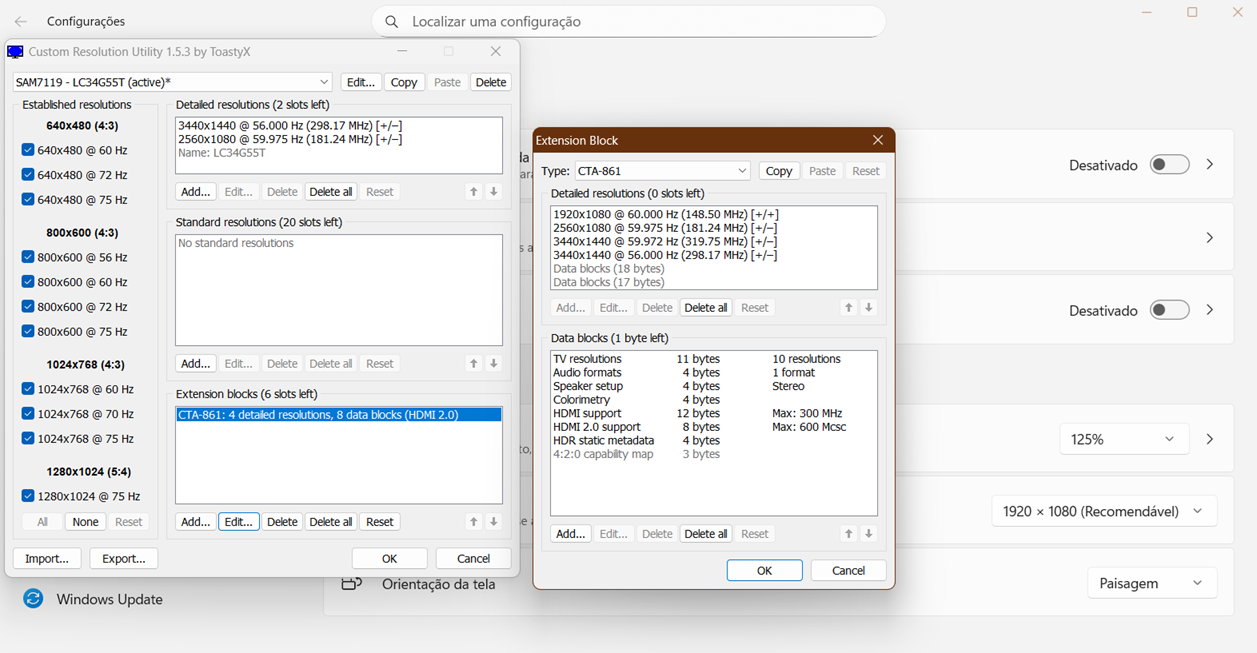The width and height of the screenshot is (1257, 653).
Task: Move detailed resolution down in main CRU window
Action: (x=494, y=192)
